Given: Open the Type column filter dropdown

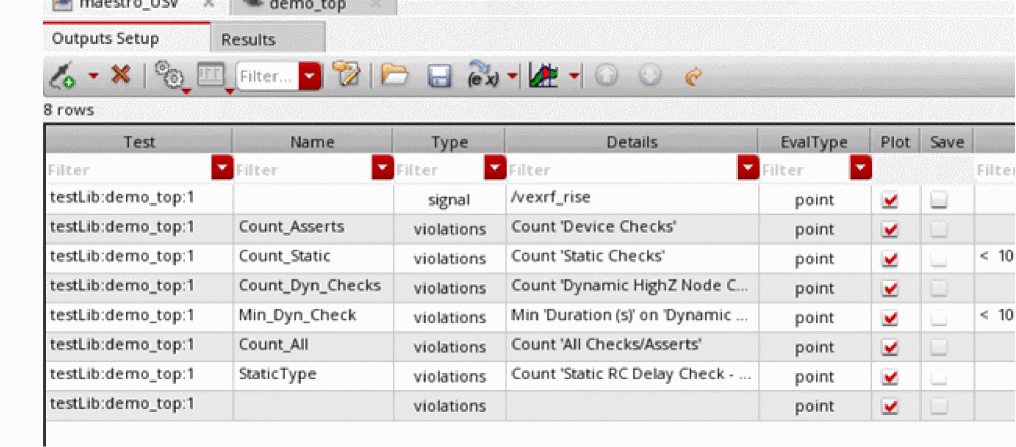Looking at the screenshot, I should (494, 169).
